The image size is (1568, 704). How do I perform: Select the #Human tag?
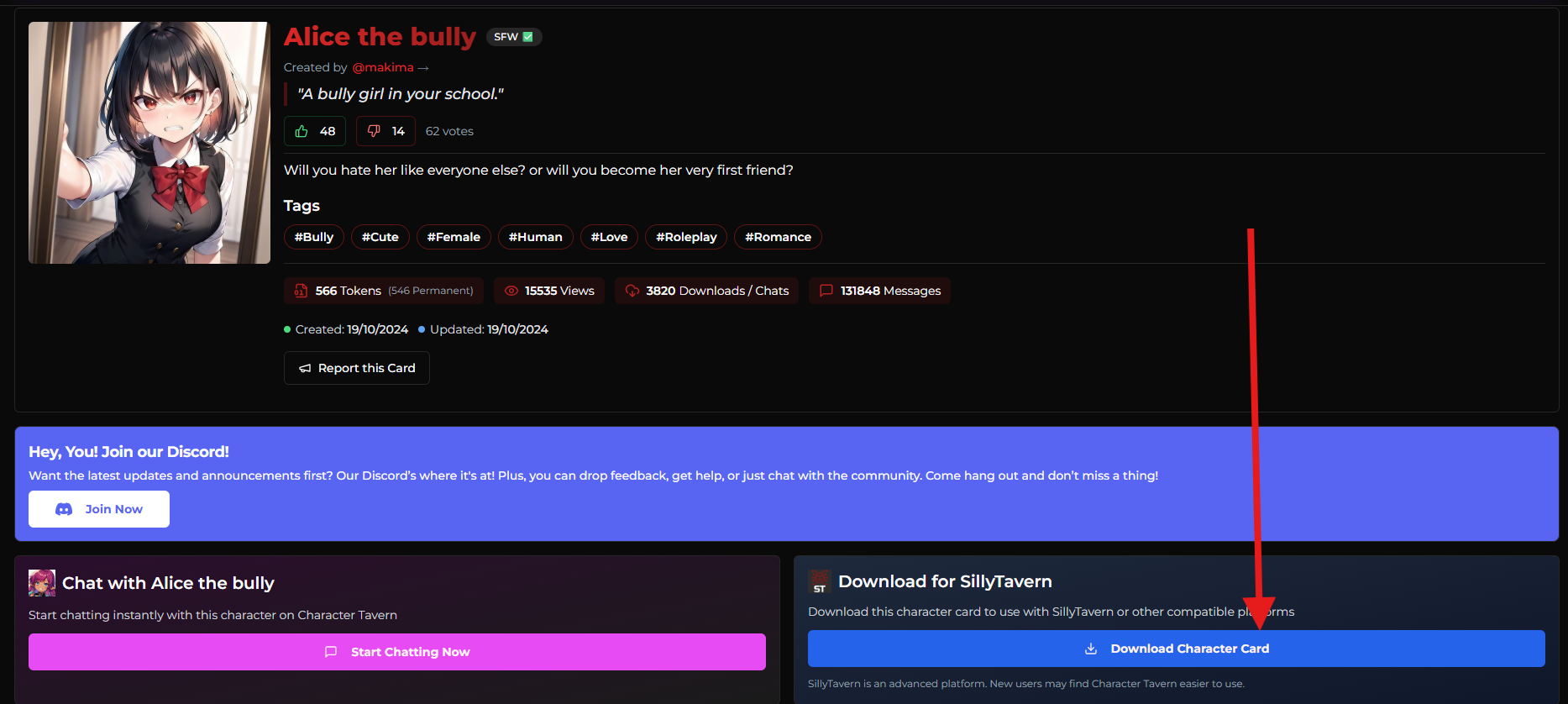click(x=536, y=237)
